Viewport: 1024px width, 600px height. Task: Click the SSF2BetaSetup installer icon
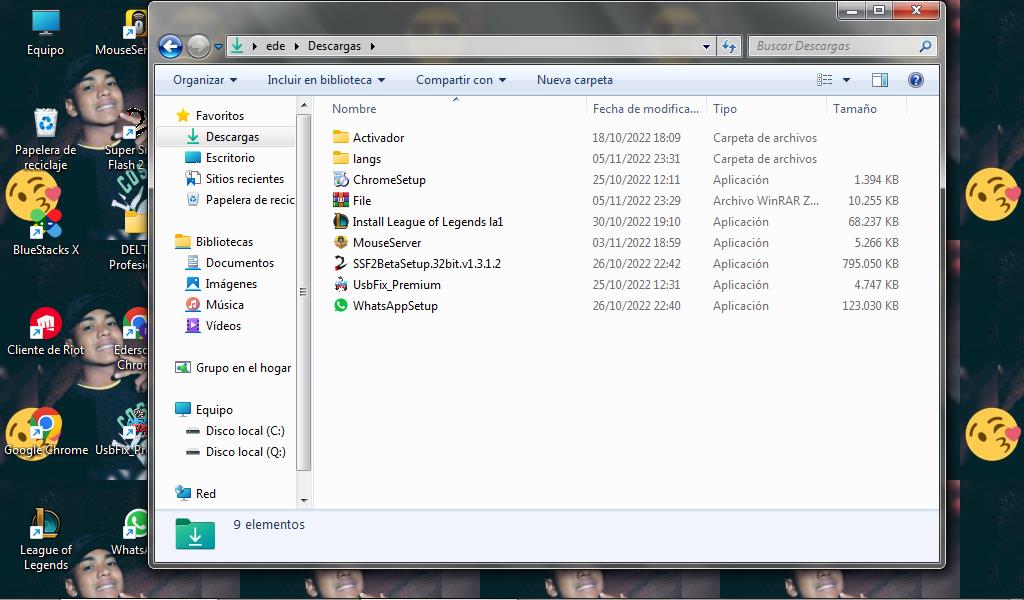(x=341, y=264)
